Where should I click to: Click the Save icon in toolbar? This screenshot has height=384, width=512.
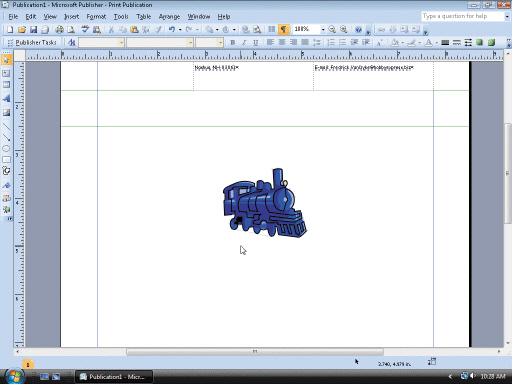(33, 30)
